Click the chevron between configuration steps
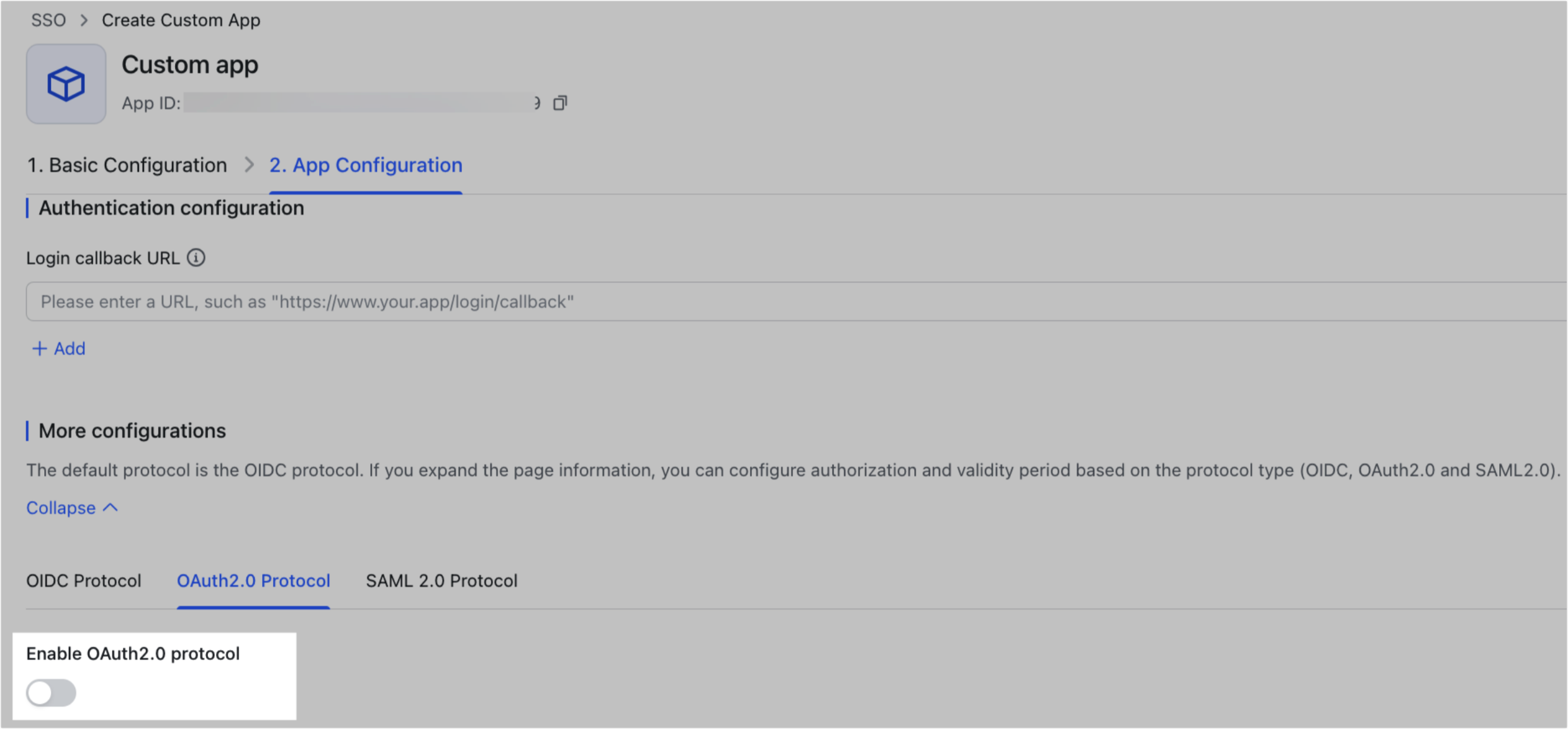The image size is (1568, 729). tap(249, 165)
